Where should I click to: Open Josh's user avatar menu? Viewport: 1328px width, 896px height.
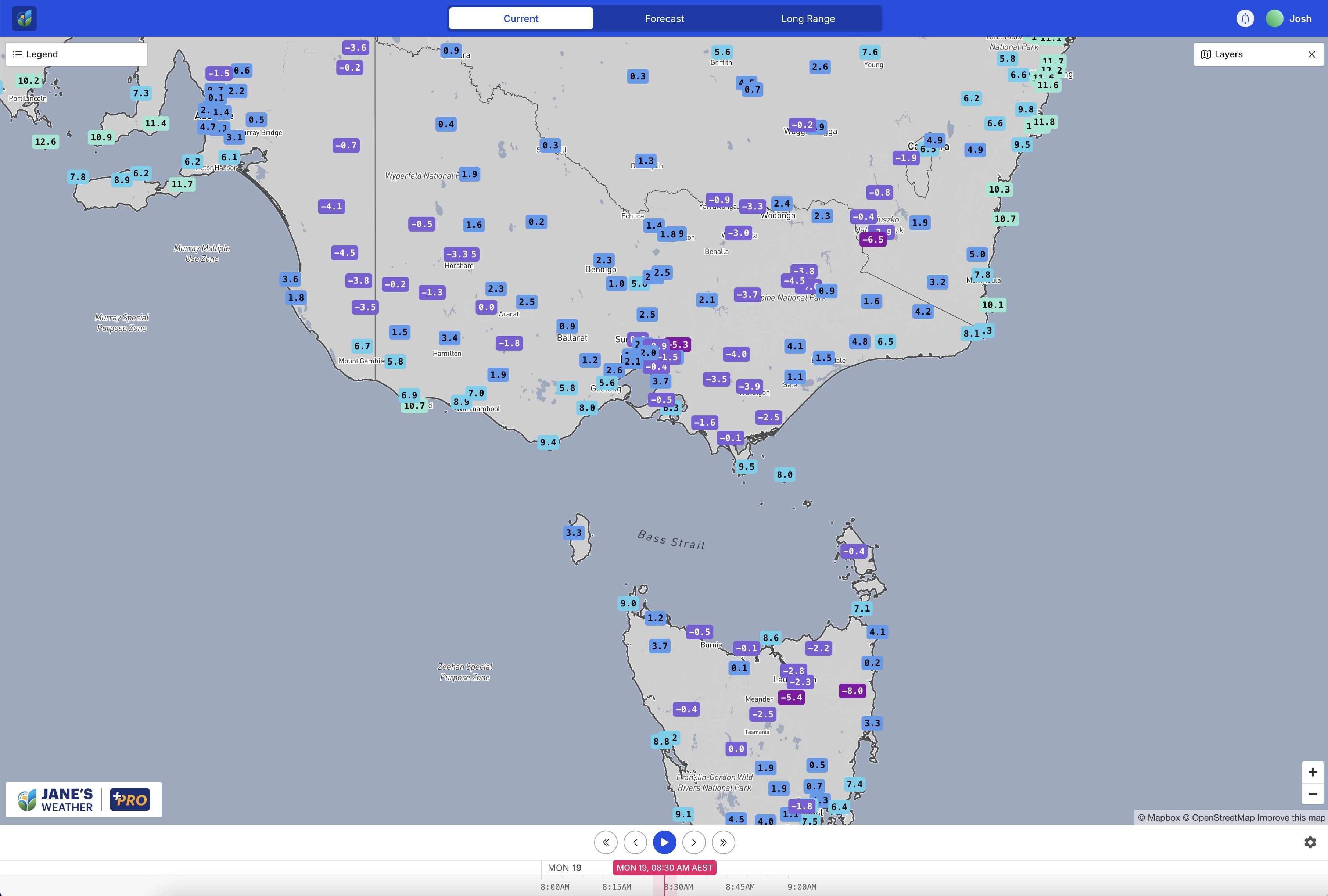(1274, 18)
